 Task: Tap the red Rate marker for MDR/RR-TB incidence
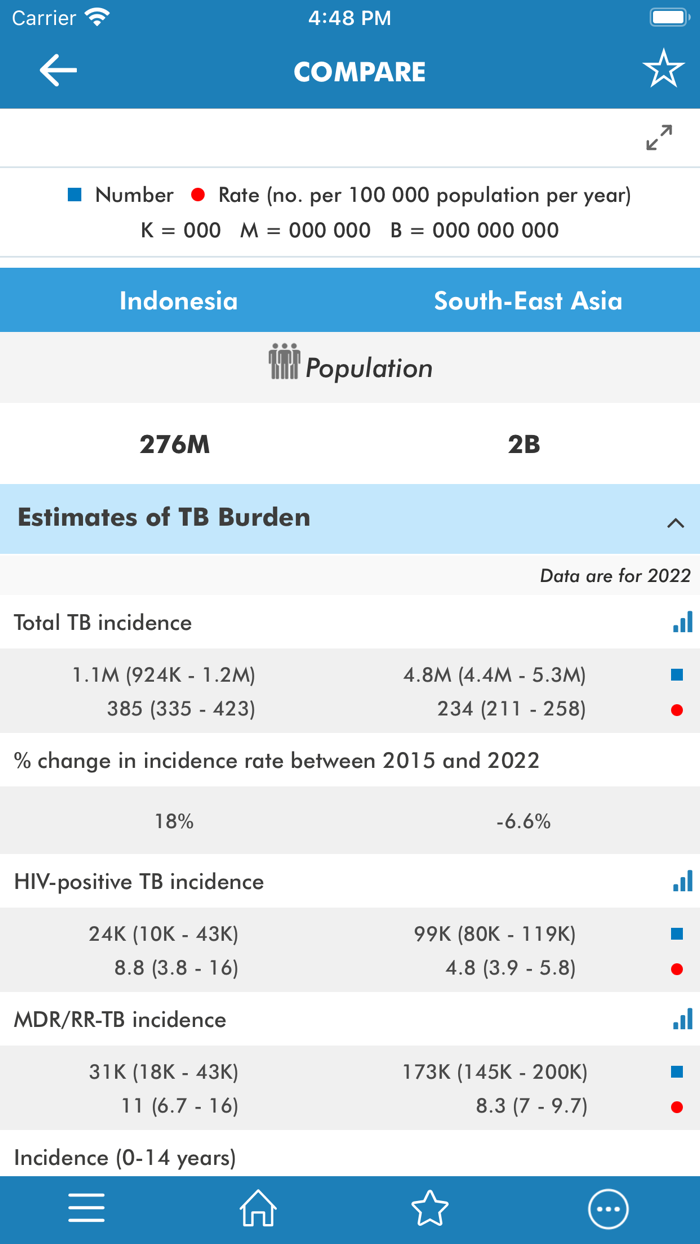click(x=679, y=1106)
